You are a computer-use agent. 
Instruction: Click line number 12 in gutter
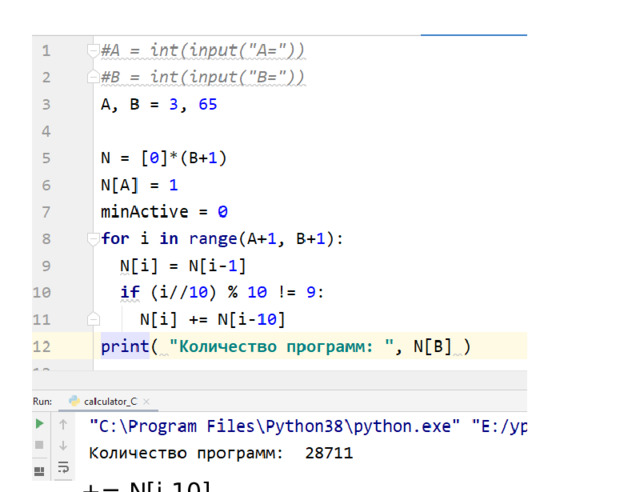click(42, 347)
